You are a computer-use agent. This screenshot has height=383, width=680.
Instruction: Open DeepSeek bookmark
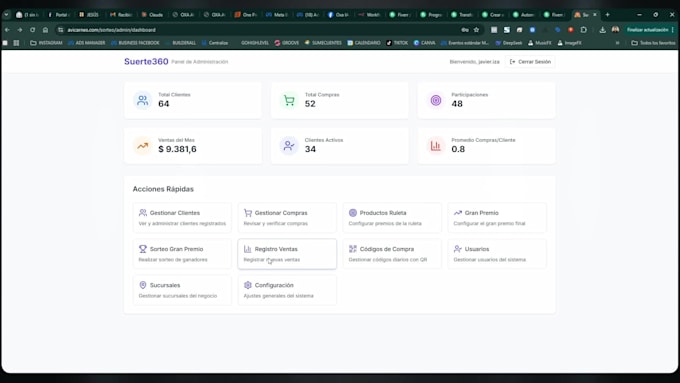click(x=509, y=43)
